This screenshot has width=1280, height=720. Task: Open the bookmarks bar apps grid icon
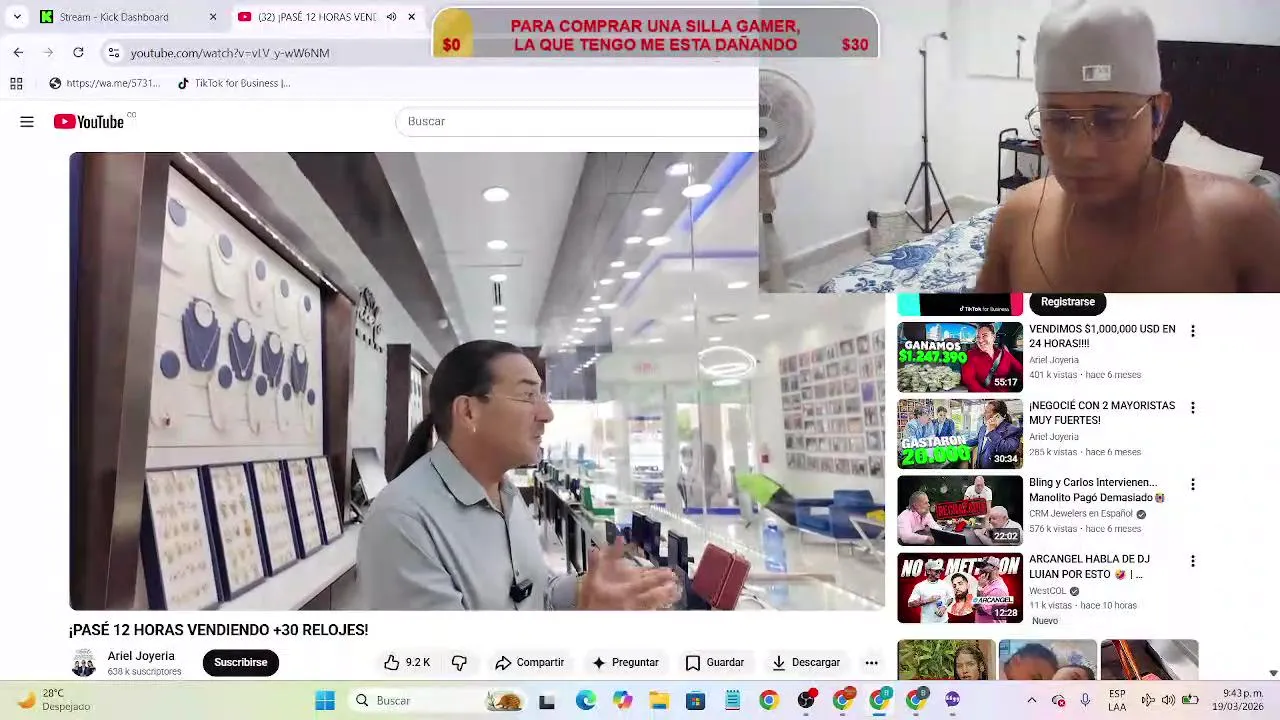click(16, 84)
